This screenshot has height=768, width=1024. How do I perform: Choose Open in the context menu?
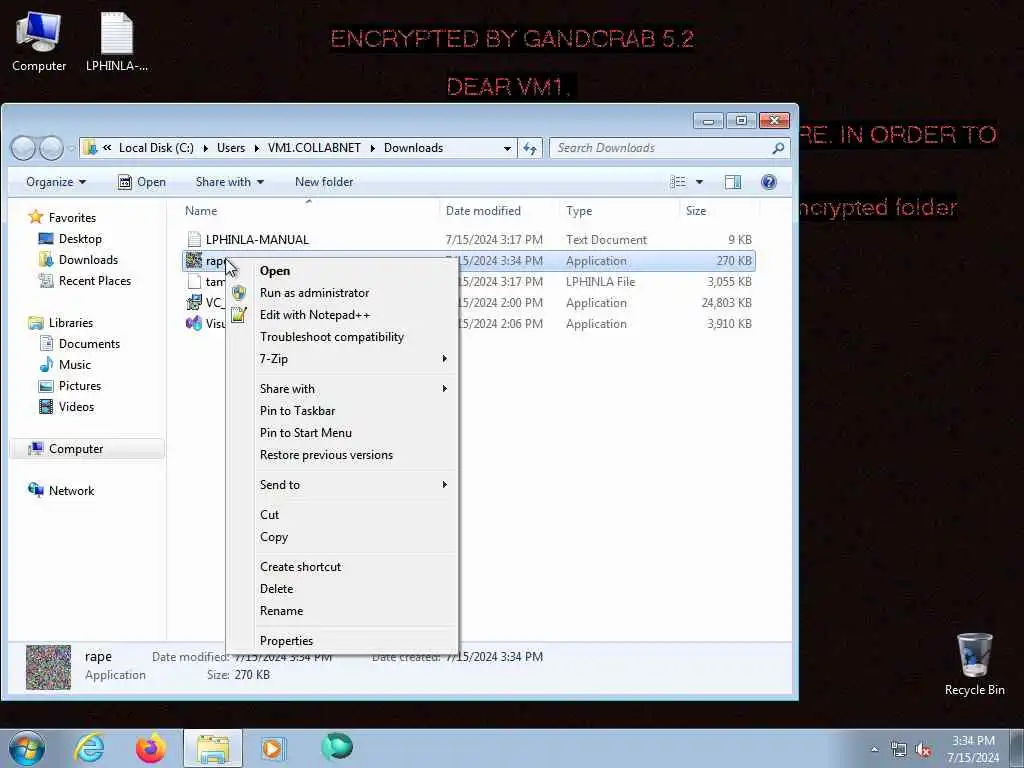[x=342, y=271]
